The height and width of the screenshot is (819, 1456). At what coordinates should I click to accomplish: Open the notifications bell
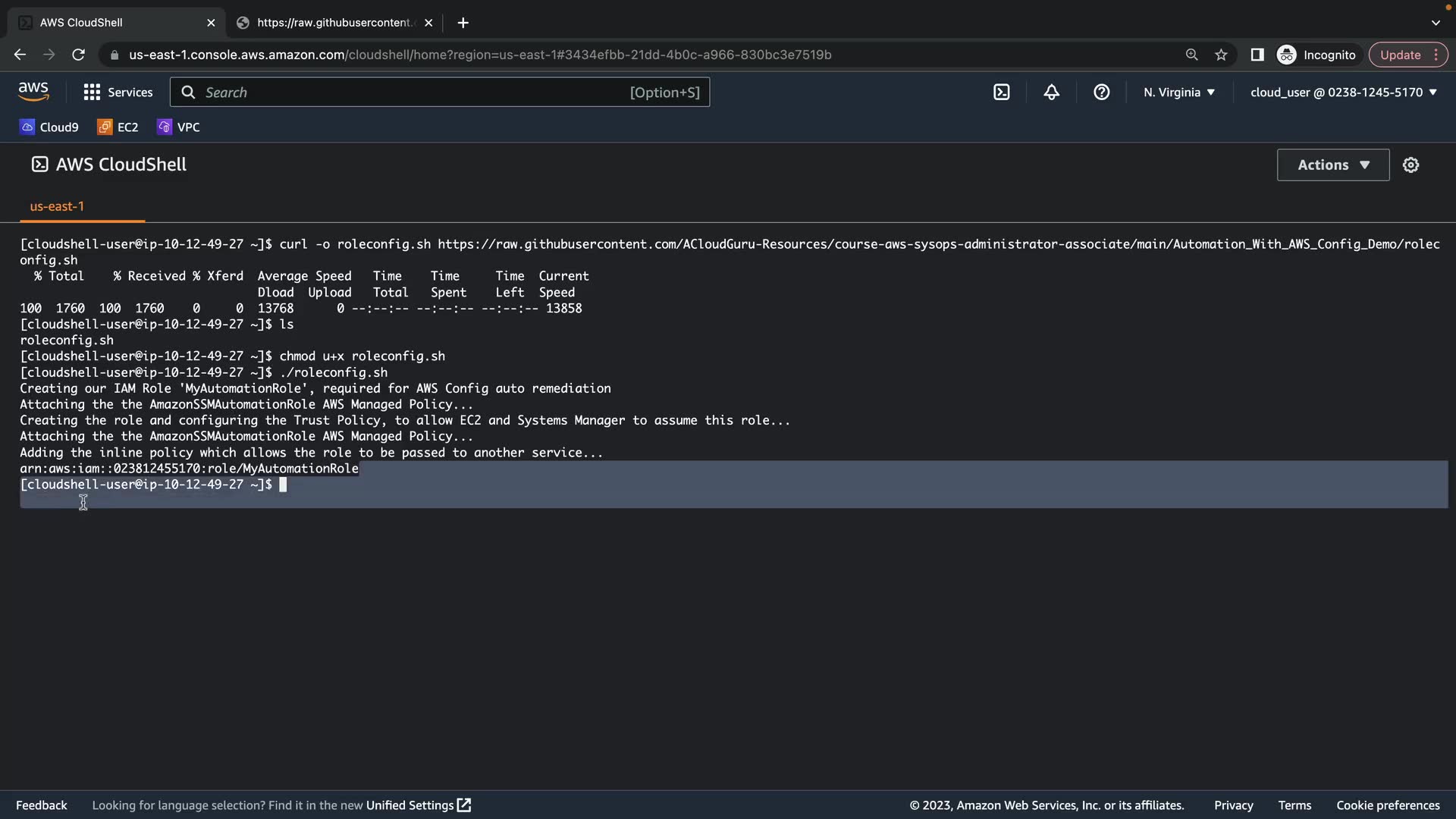[1051, 93]
